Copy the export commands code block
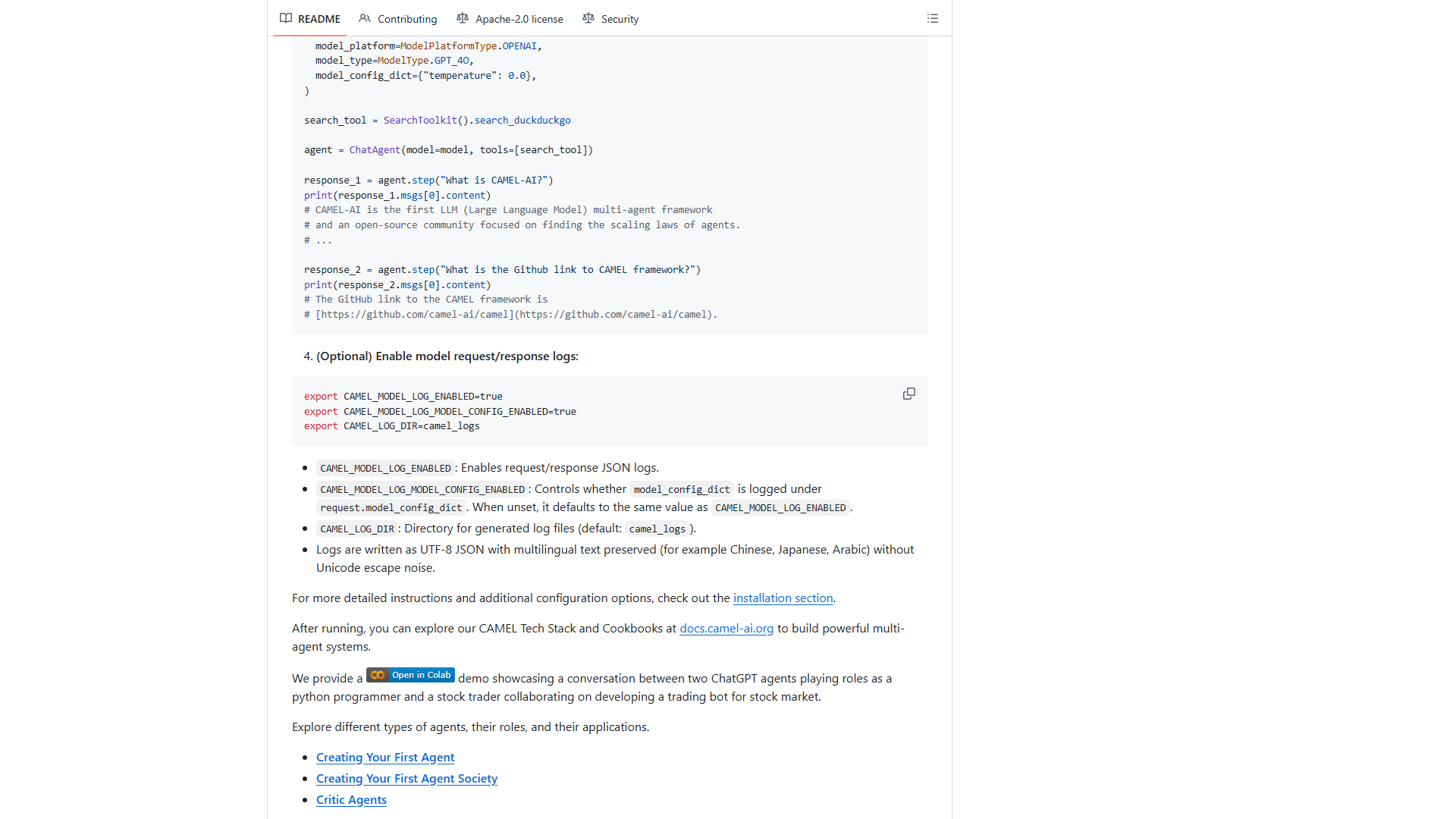Viewport: 1456px width, 819px height. coord(909,394)
